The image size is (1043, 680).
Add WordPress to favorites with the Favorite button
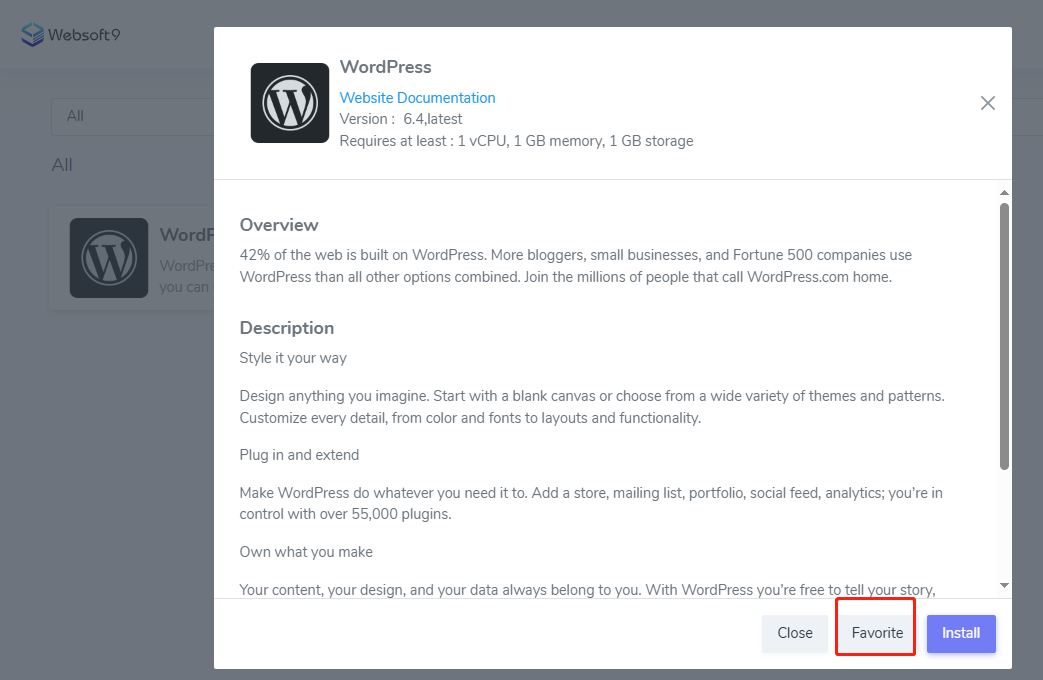click(877, 633)
